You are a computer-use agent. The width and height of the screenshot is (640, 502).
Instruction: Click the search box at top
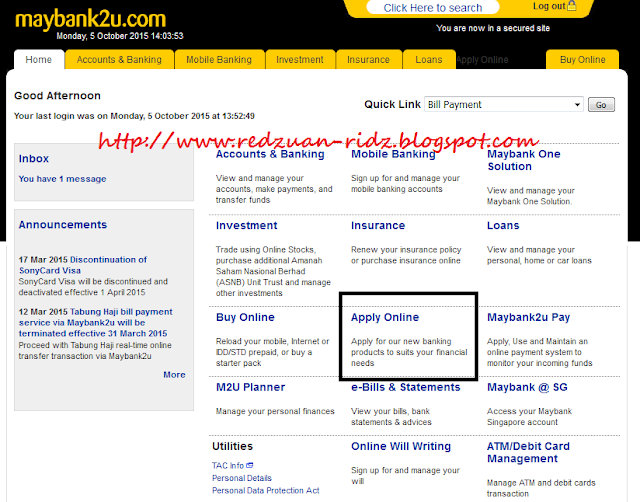[433, 8]
